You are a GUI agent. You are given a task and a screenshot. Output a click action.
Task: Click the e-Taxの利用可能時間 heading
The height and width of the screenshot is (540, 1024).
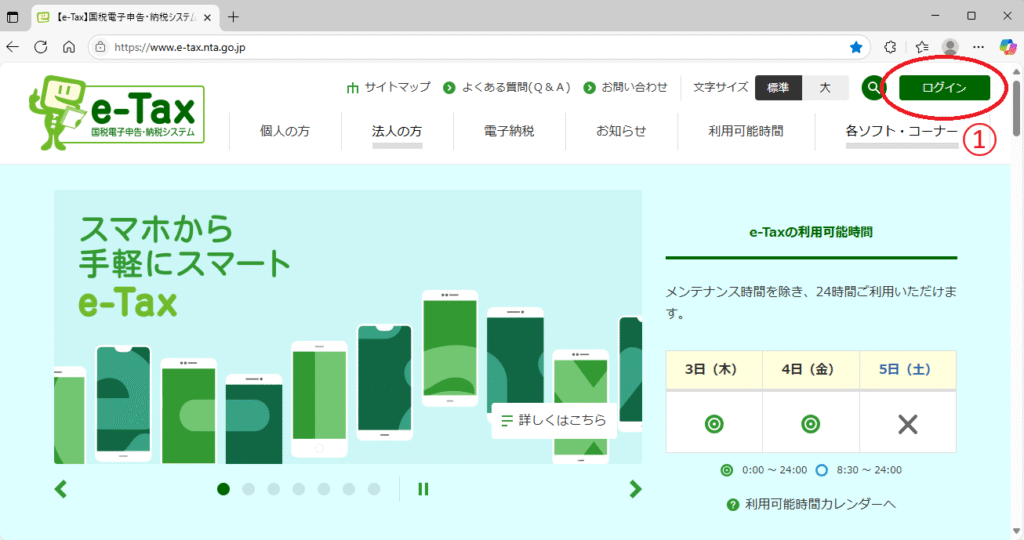[811, 232]
